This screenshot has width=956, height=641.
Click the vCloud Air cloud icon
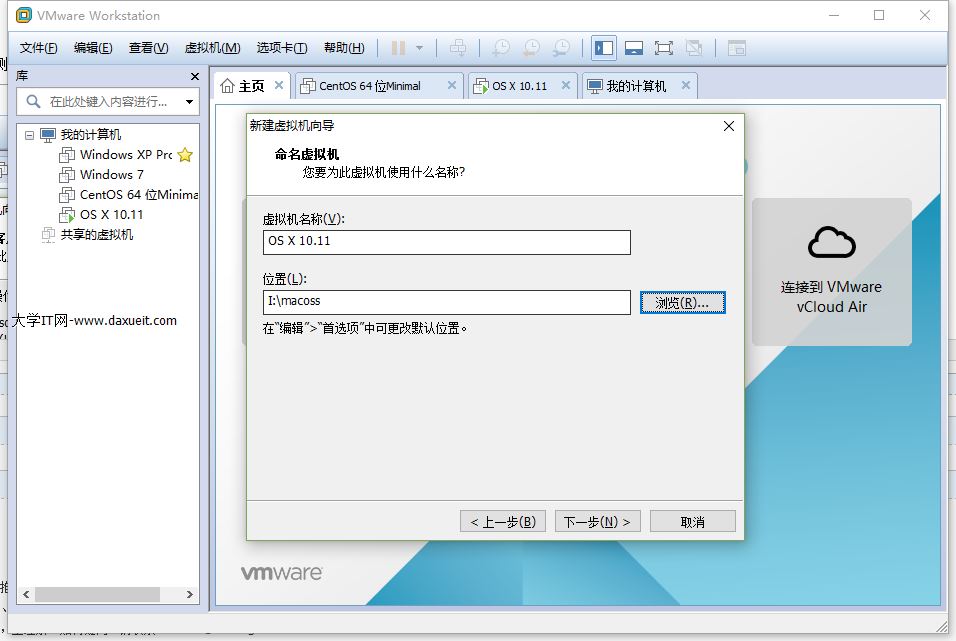tap(832, 243)
